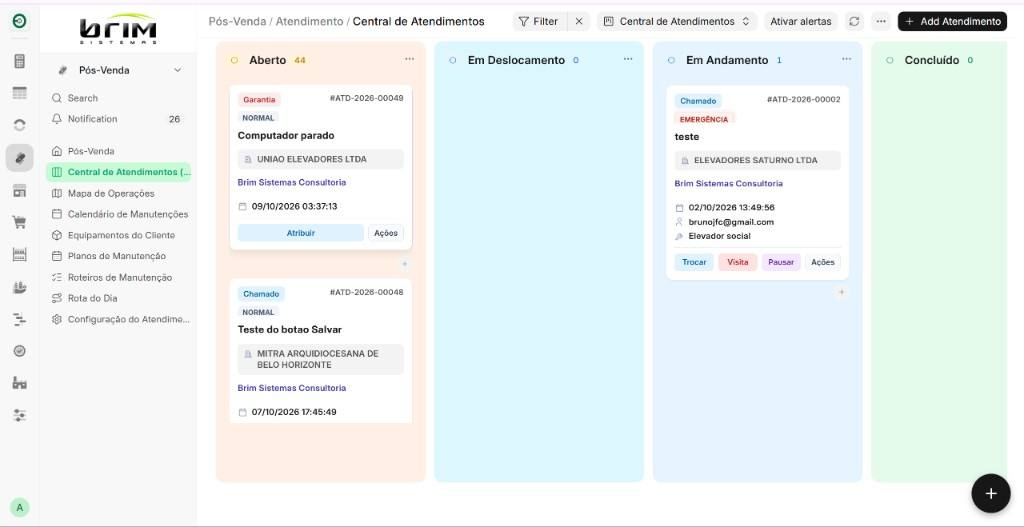
Task: Open Rota do Dia
Action: [118, 298]
